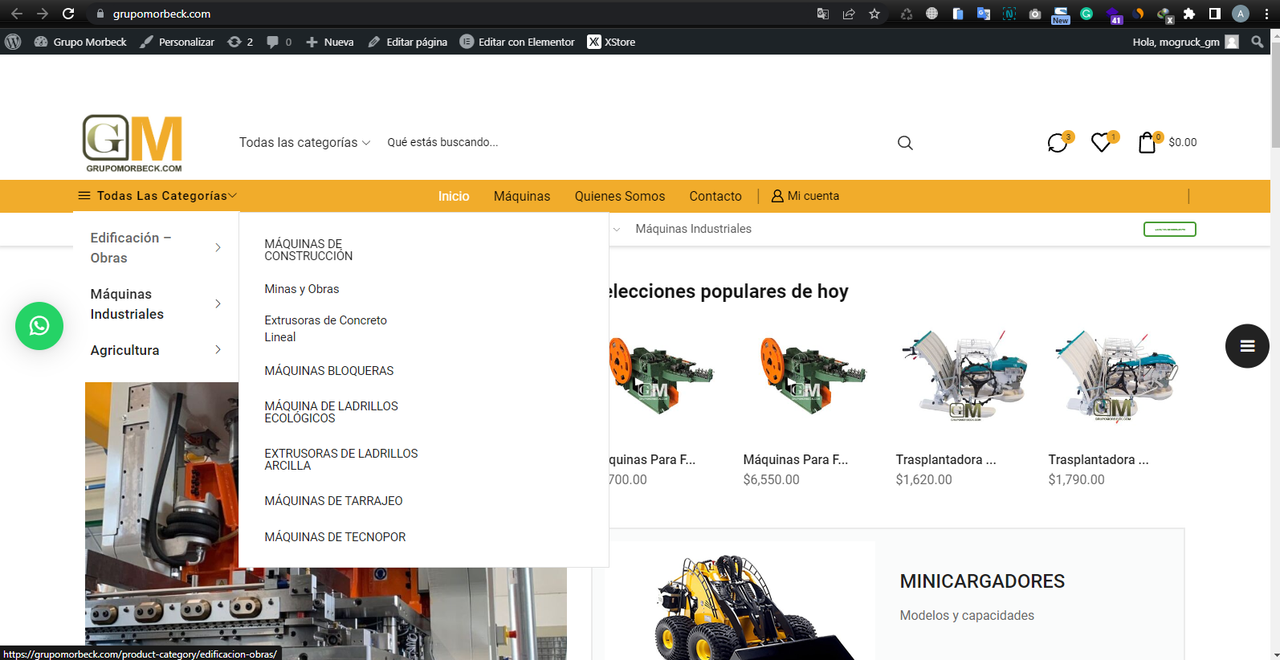Click the browser address bar URL
The height and width of the screenshot is (660, 1280).
pos(164,14)
